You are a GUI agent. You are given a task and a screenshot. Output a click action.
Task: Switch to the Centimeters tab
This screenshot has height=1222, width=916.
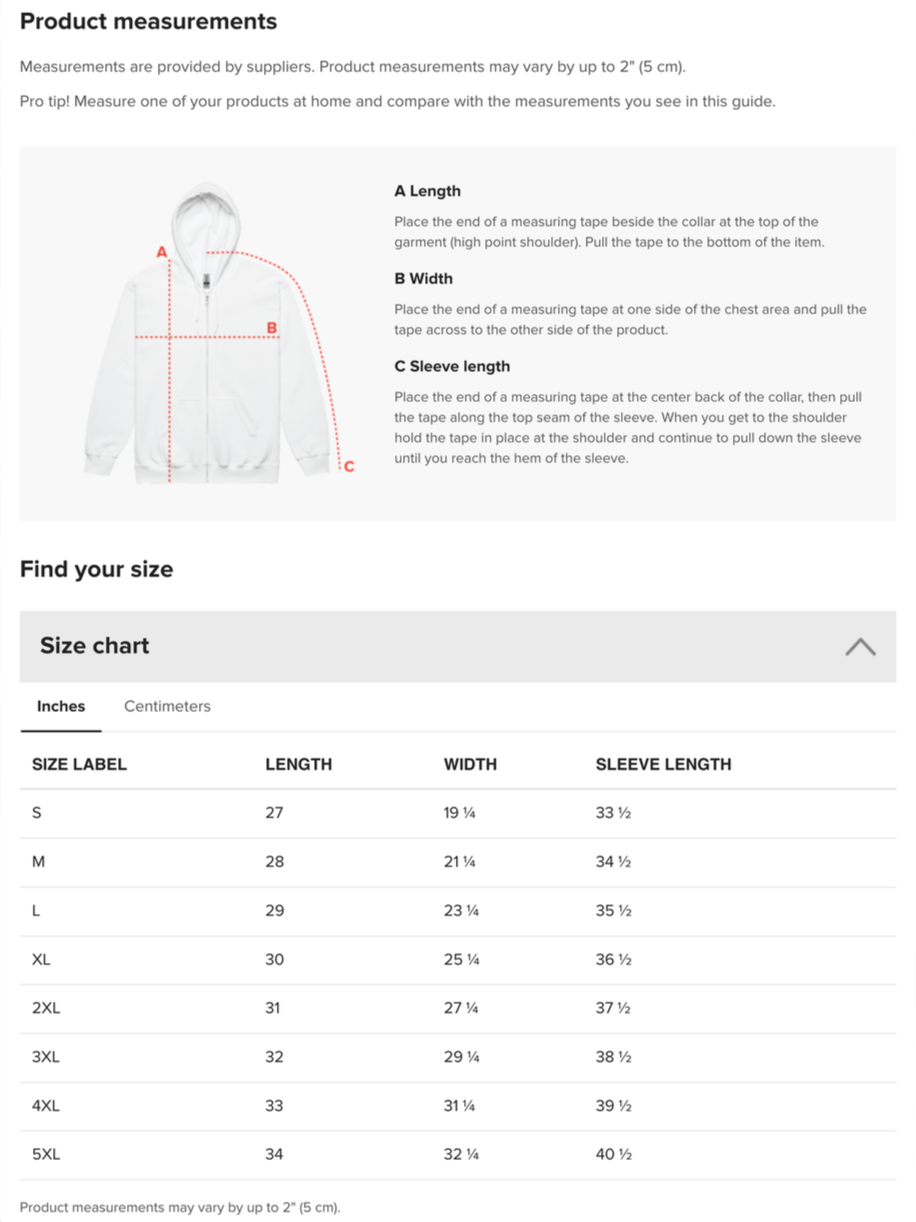(167, 706)
